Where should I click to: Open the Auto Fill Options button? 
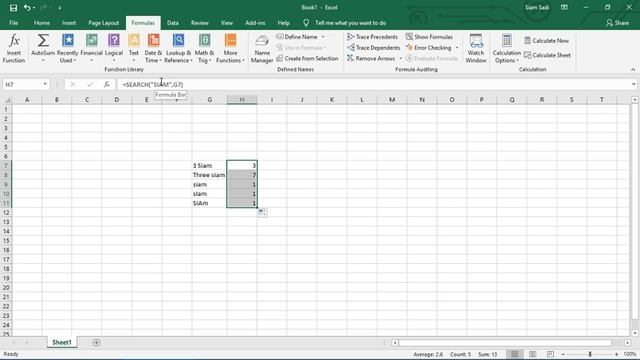pyautogui.click(x=262, y=212)
